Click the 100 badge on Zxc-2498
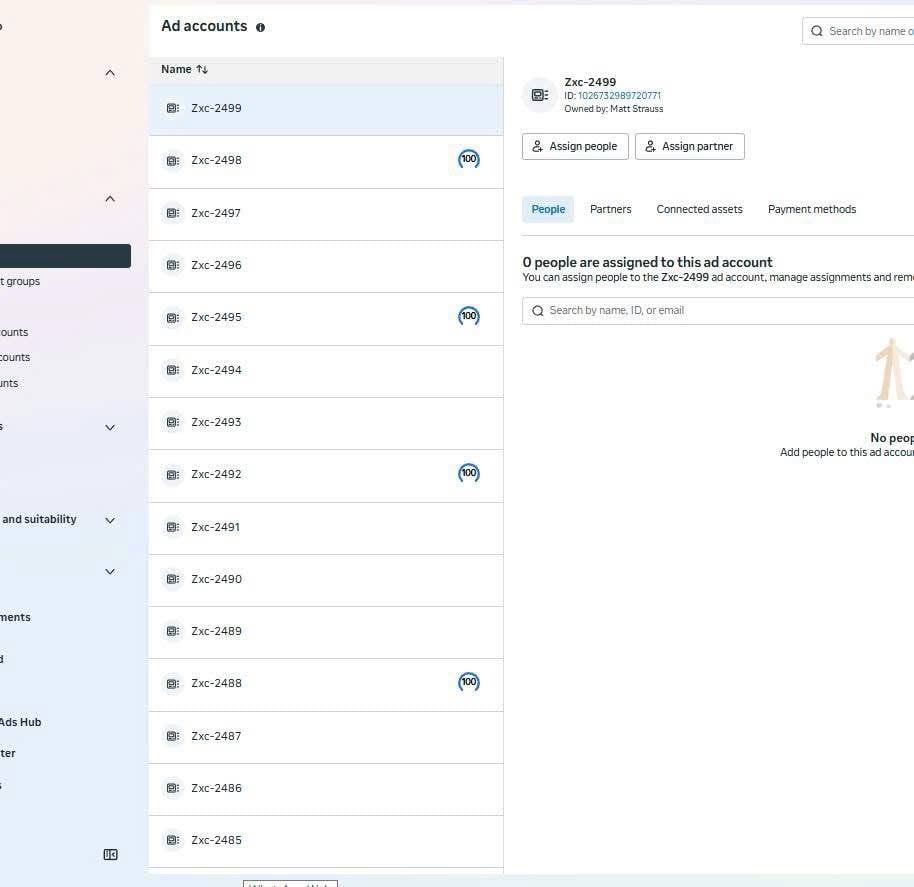Screen dimensions: 914x887 point(469,159)
